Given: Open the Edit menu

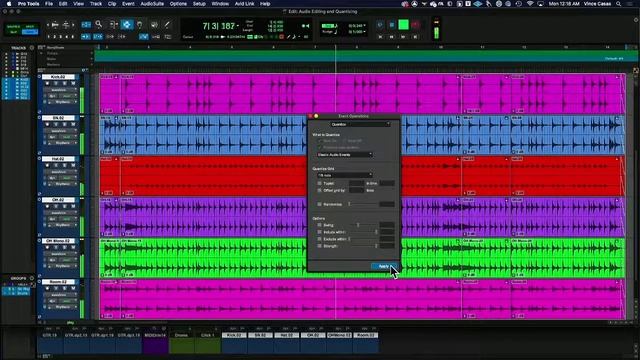Looking at the screenshot, I should (x=63, y=4).
